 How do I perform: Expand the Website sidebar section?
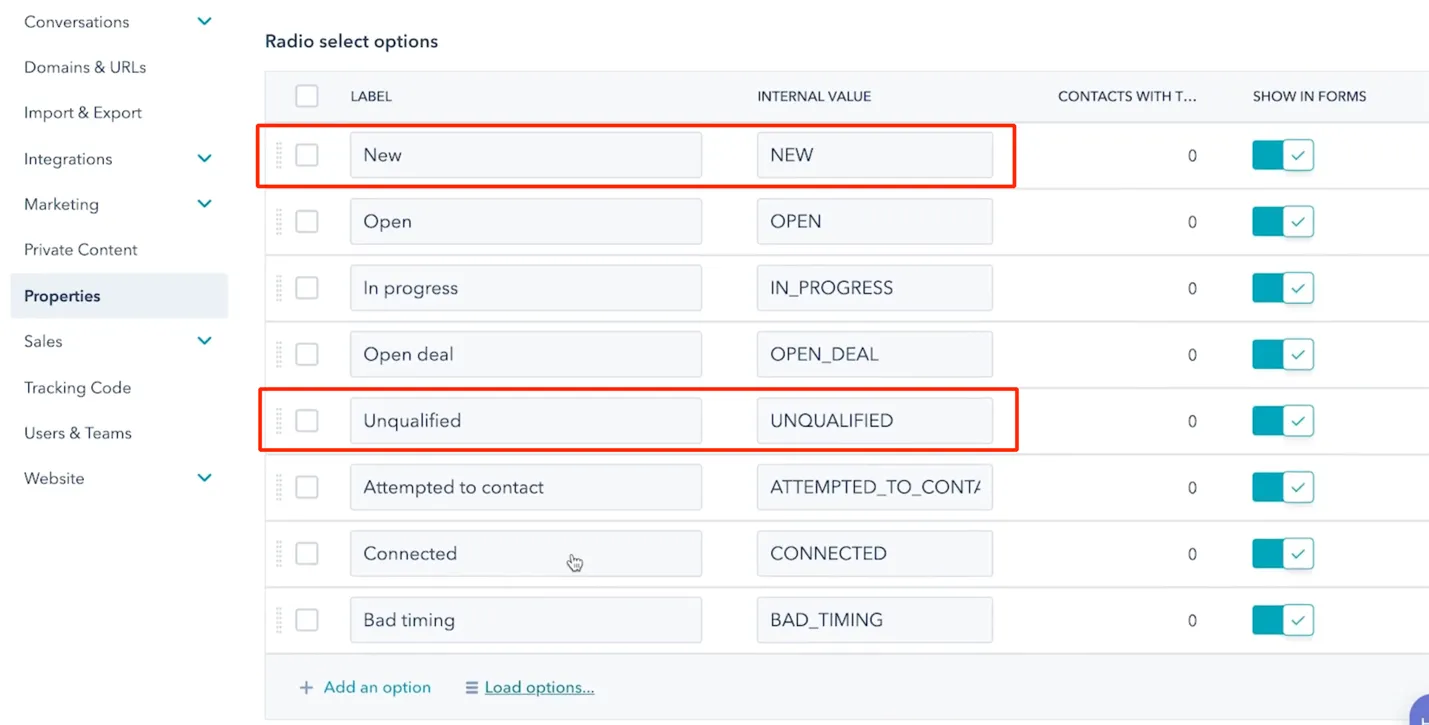(204, 478)
